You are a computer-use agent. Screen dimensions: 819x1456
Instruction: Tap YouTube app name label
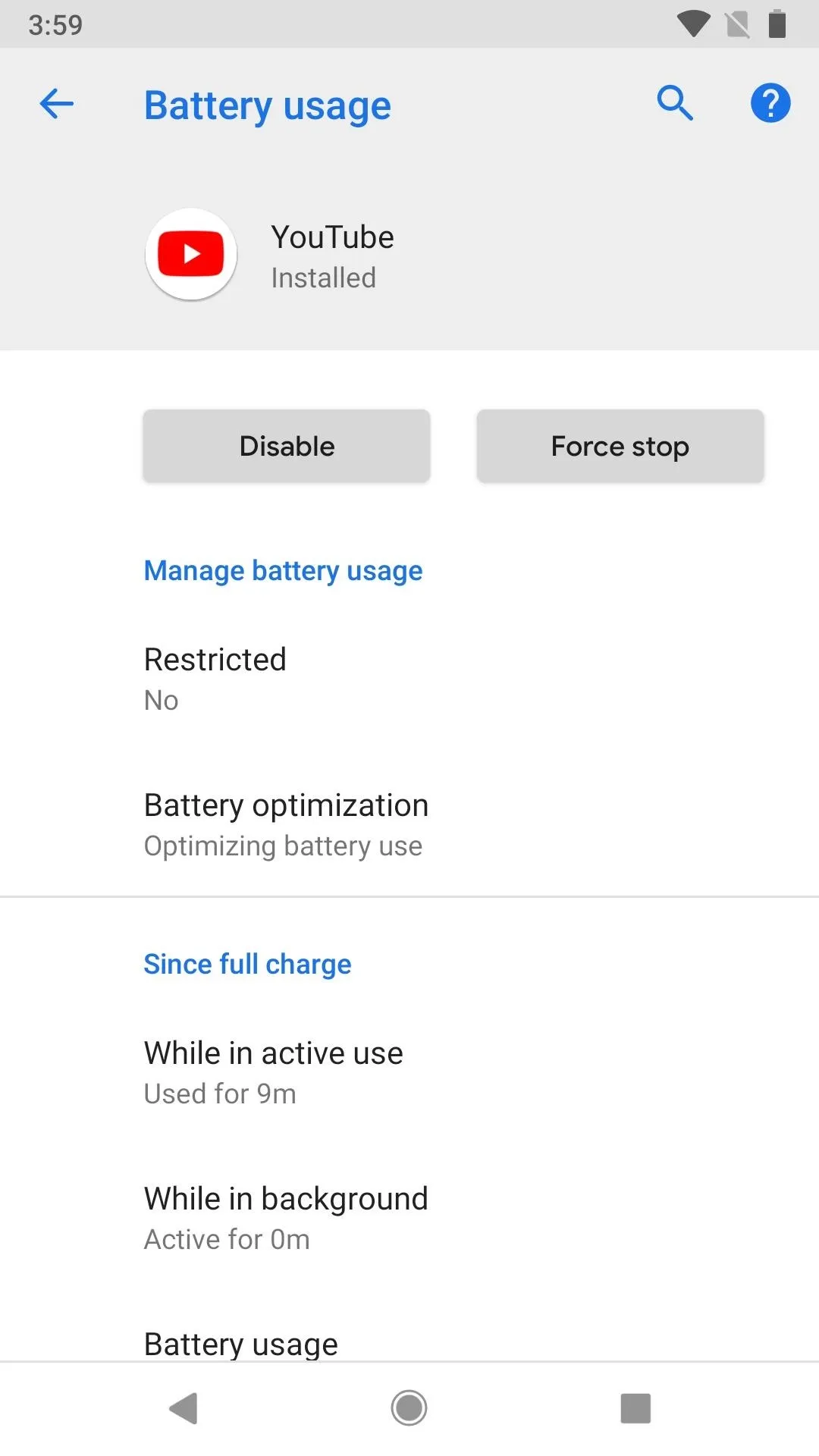332,237
